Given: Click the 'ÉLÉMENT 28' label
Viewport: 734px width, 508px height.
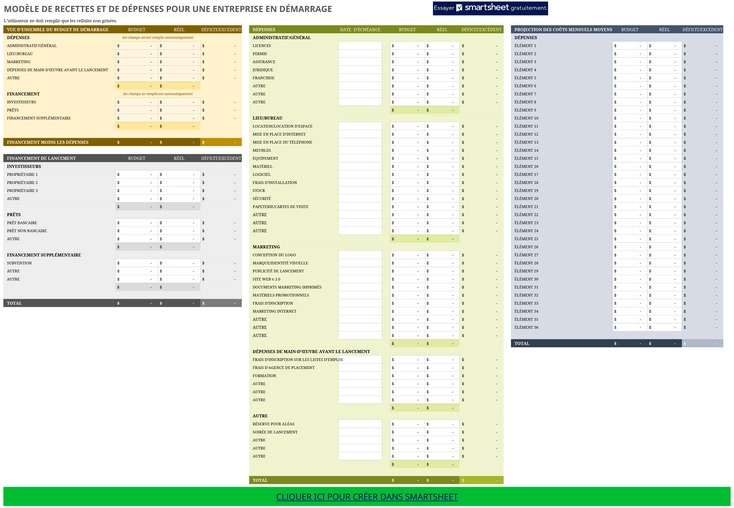Looking at the screenshot, I should coord(526,263).
